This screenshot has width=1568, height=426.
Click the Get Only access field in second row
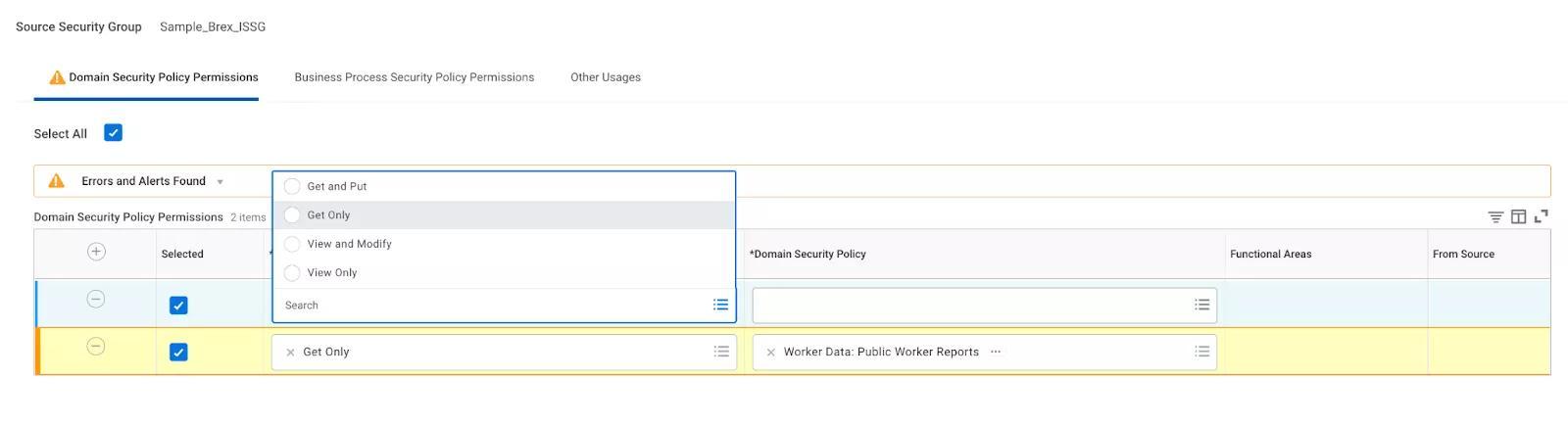point(504,353)
